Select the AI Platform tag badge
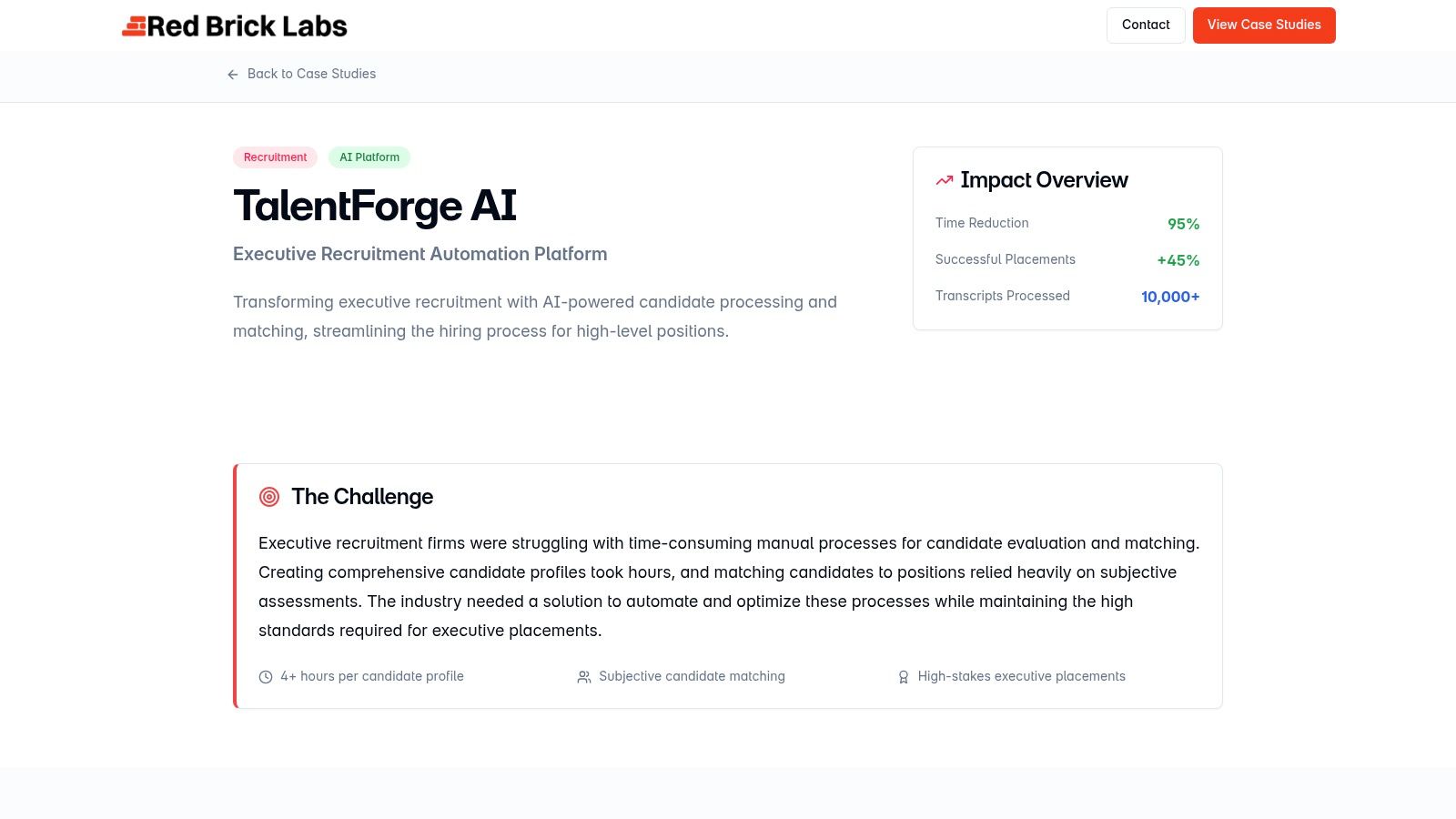The width and height of the screenshot is (1456, 819). tap(369, 157)
